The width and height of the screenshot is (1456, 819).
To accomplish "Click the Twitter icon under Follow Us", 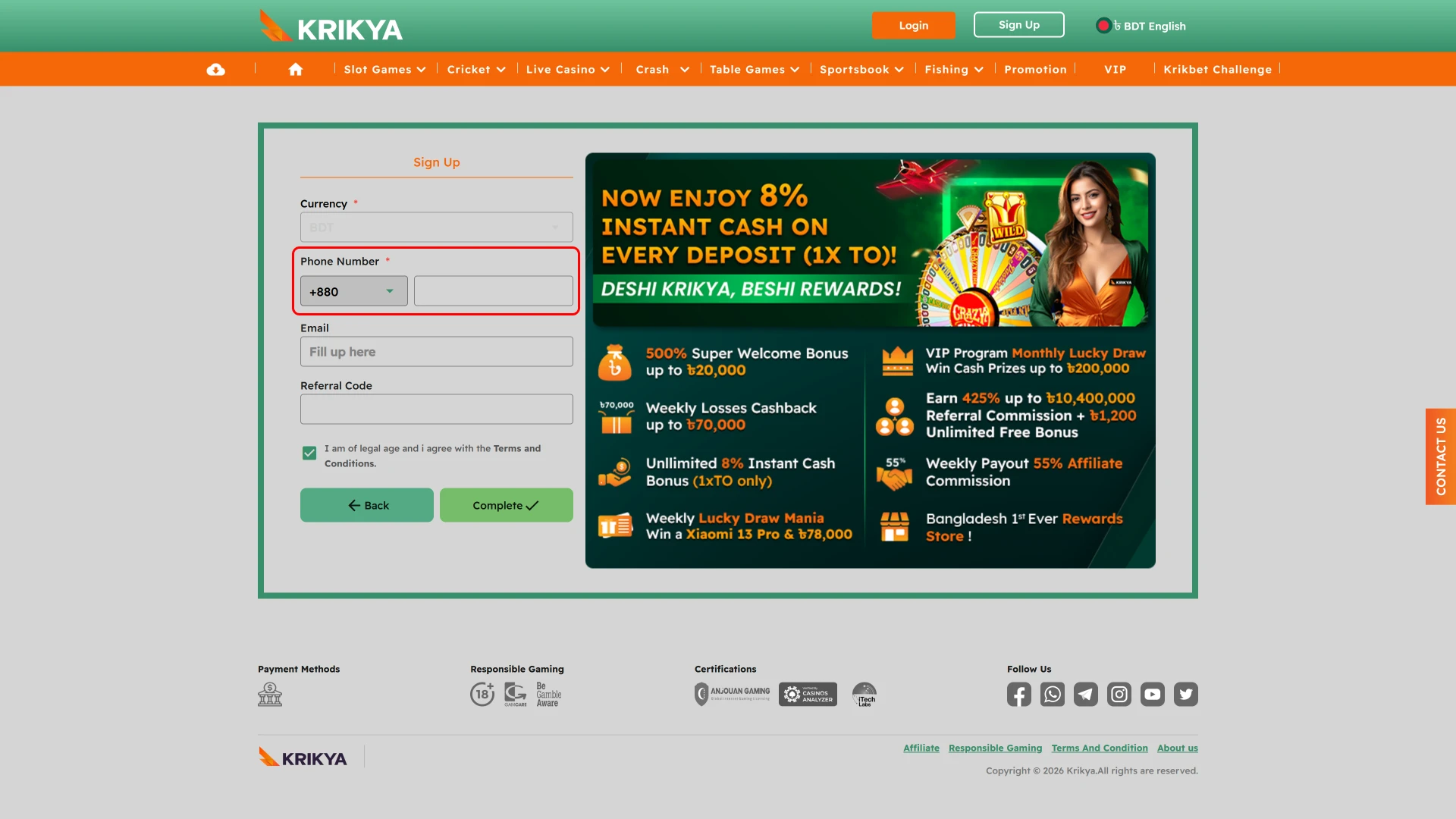I will (1186, 694).
